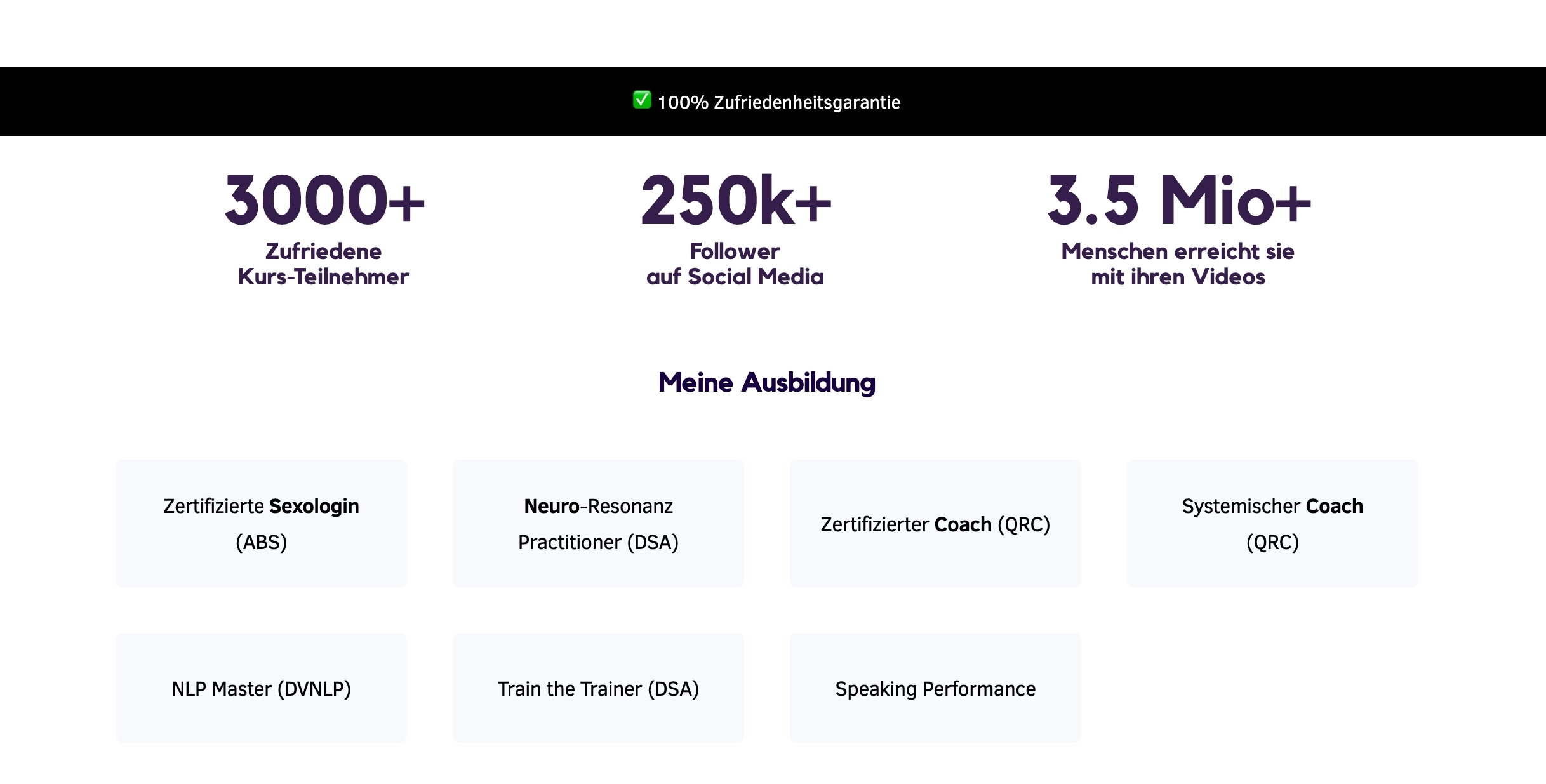Screen dimensions: 1546x784
Task: Click the 3000+ statistic number
Action: coord(324,201)
